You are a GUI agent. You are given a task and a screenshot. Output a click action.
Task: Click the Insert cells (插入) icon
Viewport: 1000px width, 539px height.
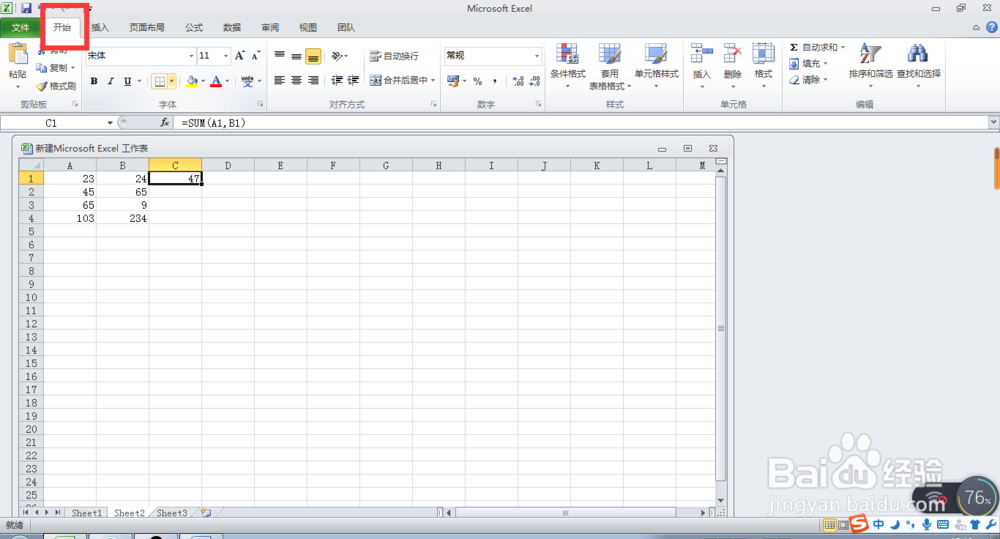(702, 54)
